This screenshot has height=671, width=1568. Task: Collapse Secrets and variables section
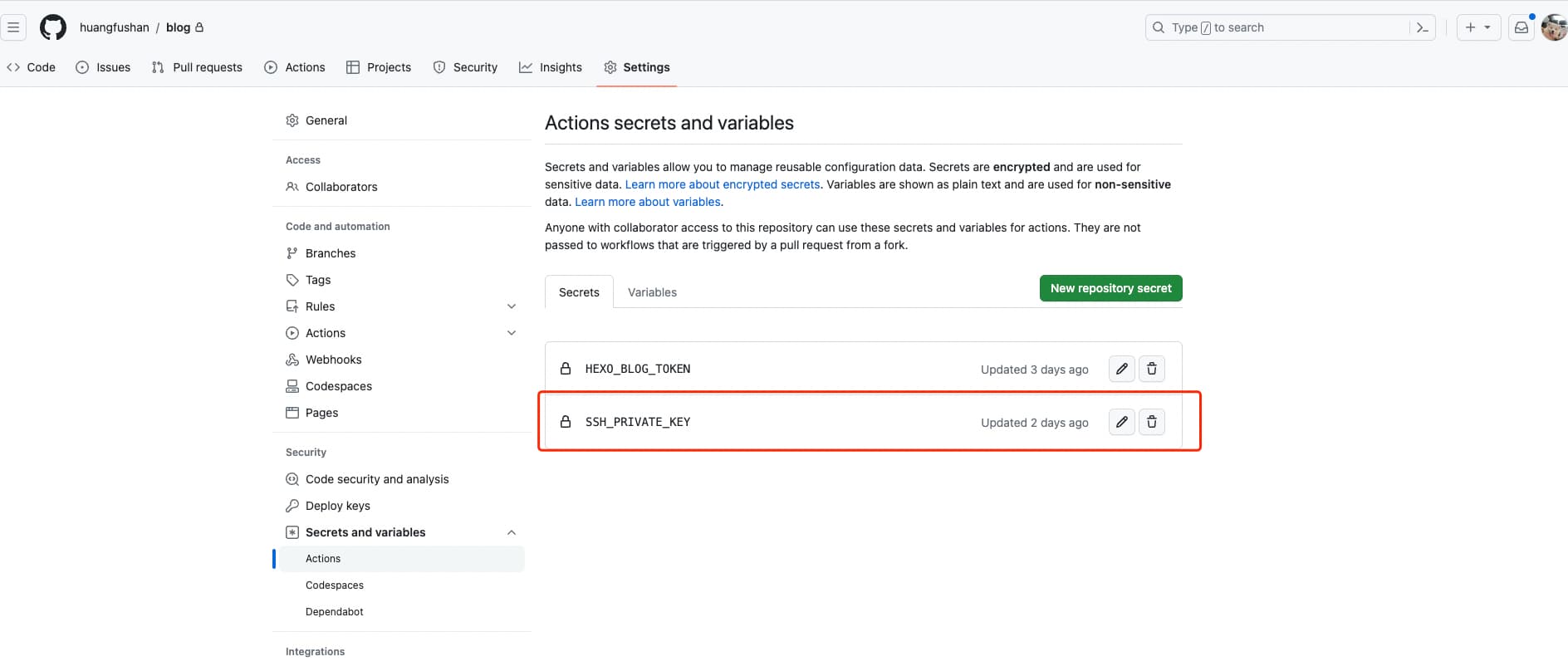(x=512, y=532)
